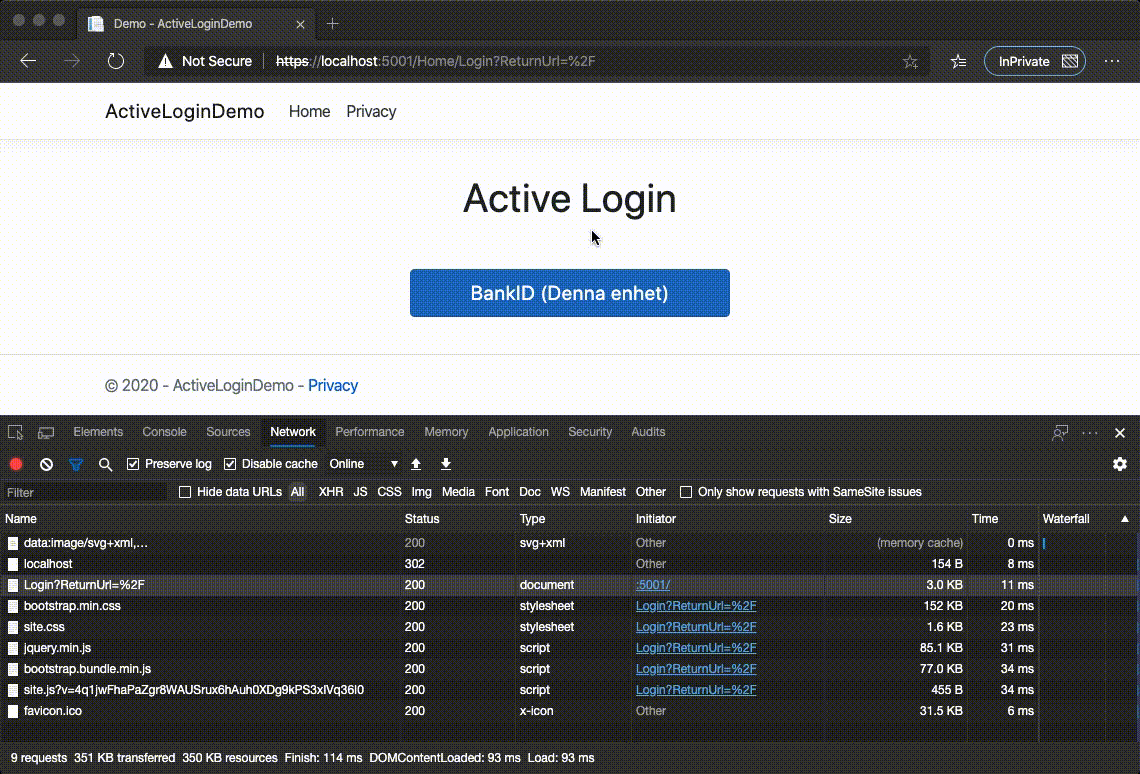Switch to the Audits tab
Screen dimensions: 1140x774
[648, 432]
